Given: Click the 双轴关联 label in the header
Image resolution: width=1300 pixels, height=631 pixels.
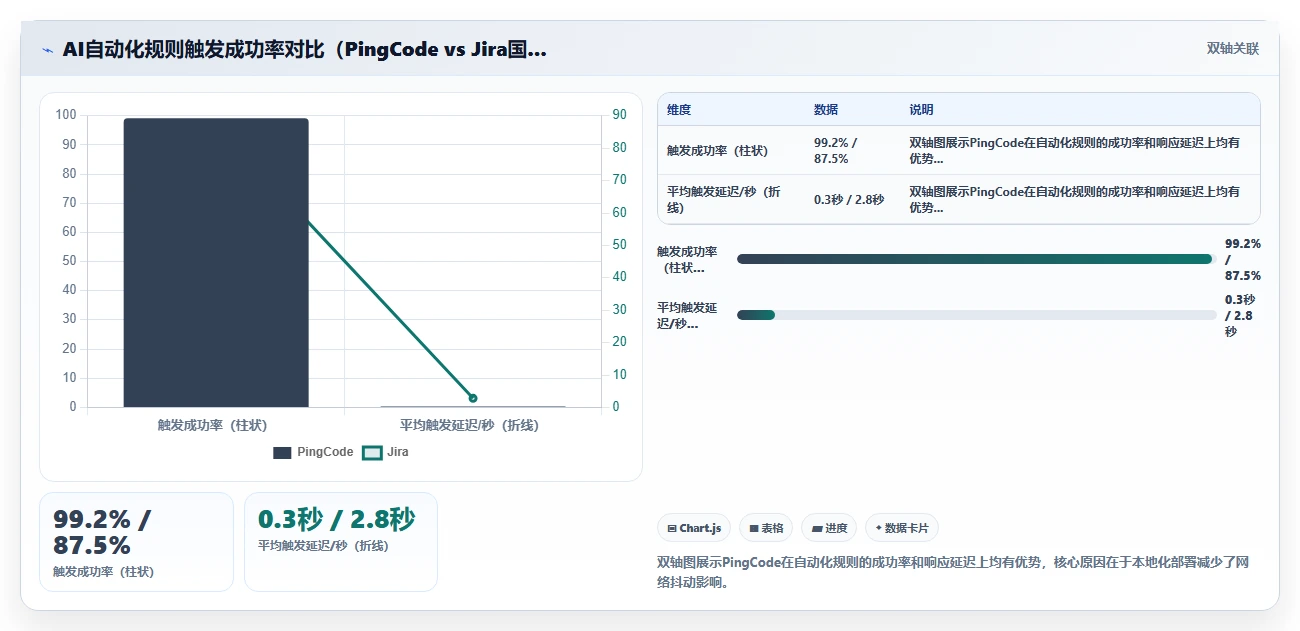Looking at the screenshot, I should (1232, 49).
